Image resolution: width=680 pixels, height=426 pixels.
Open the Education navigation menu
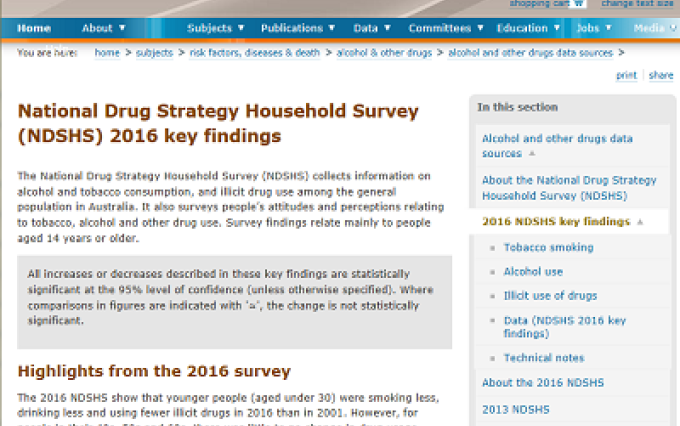(527, 28)
